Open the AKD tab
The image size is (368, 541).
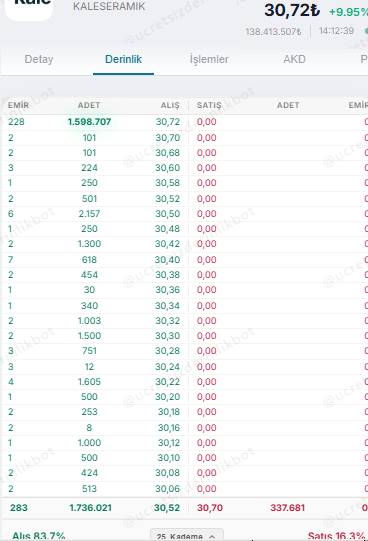click(294, 59)
